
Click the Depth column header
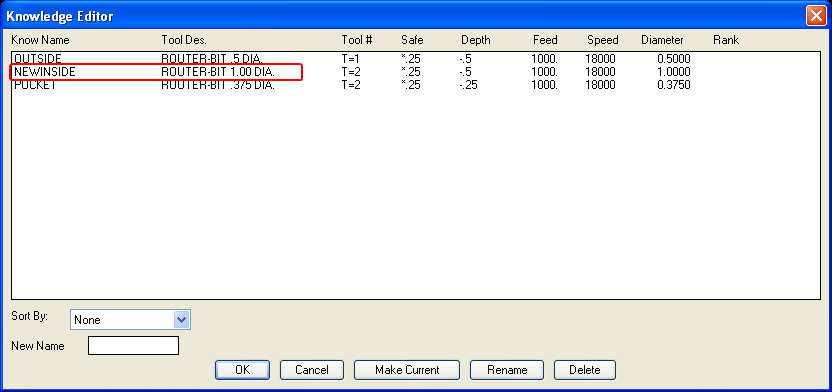click(x=475, y=40)
